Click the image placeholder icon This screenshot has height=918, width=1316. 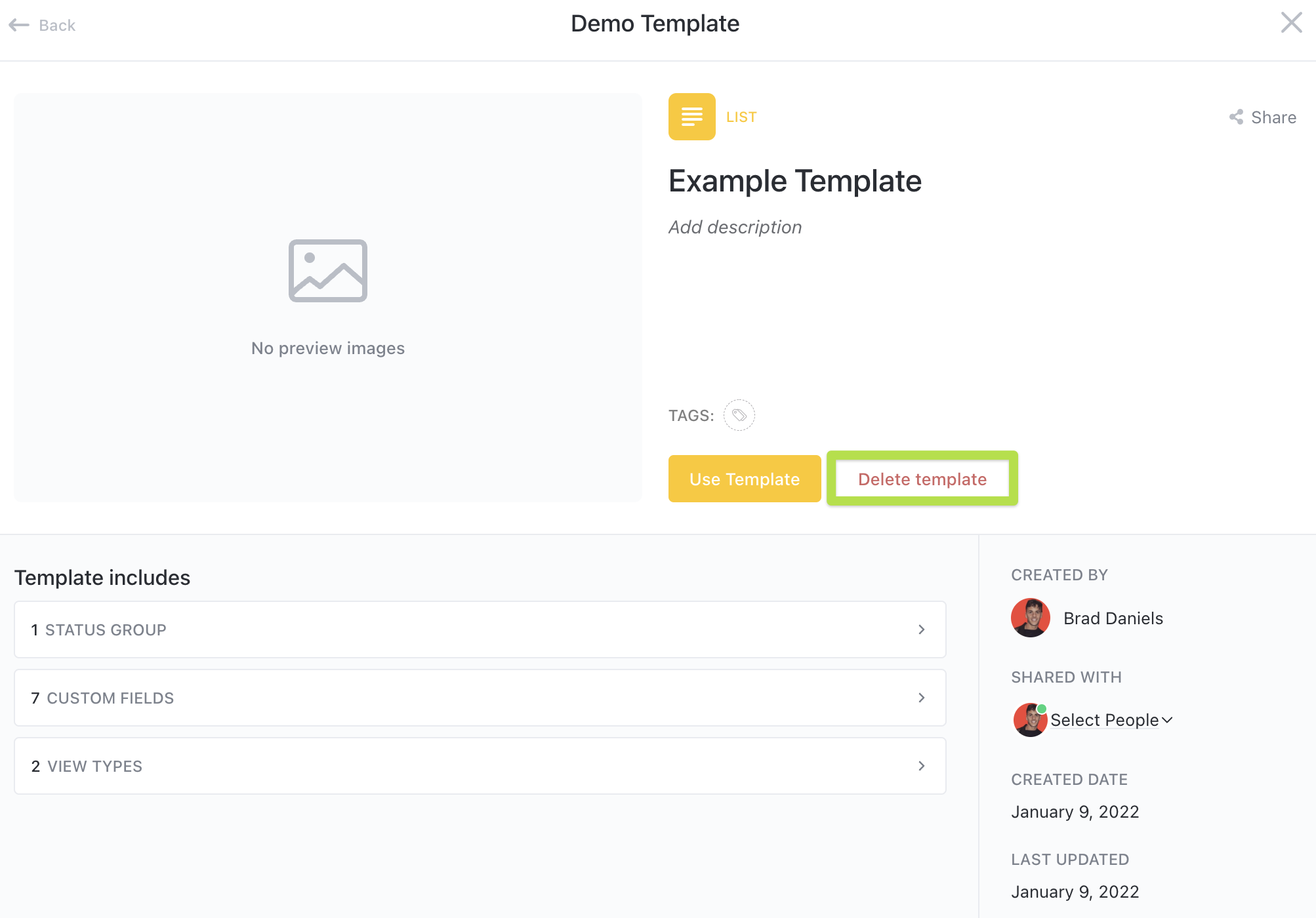point(327,271)
